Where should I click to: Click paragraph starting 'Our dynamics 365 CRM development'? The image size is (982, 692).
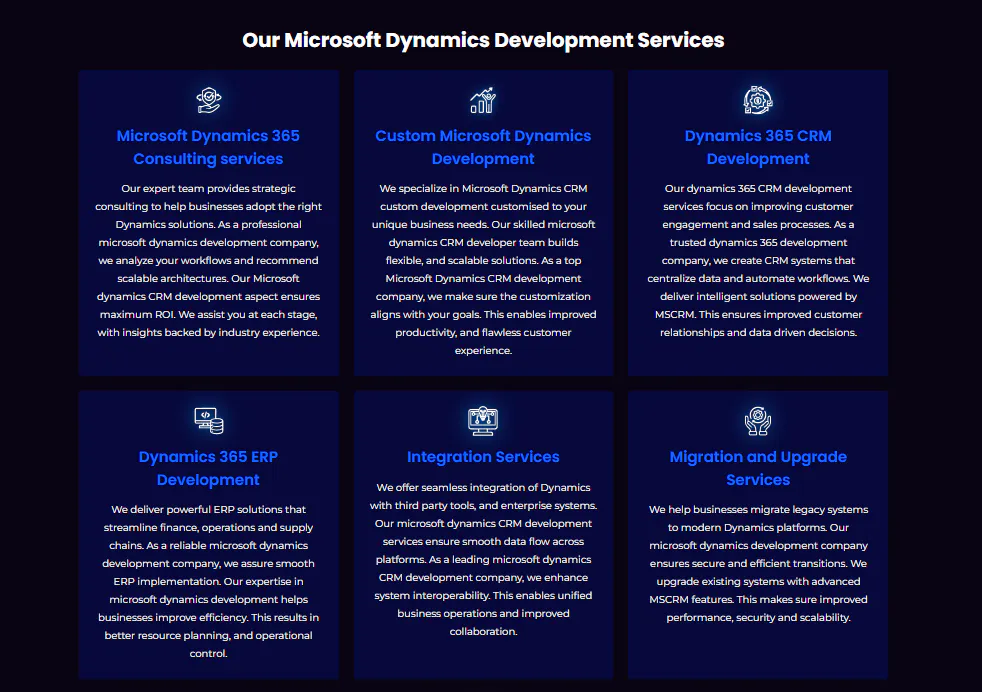(758, 261)
